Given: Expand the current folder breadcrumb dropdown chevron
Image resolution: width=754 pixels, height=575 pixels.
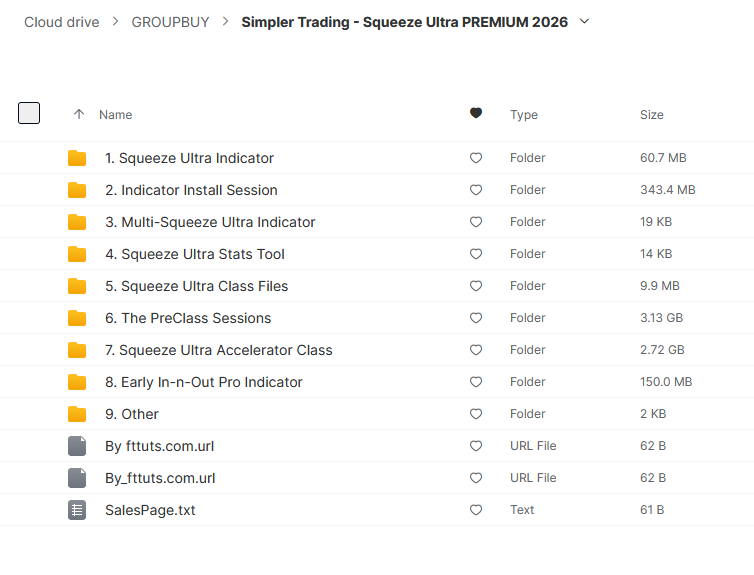Looking at the screenshot, I should click(x=585, y=21).
